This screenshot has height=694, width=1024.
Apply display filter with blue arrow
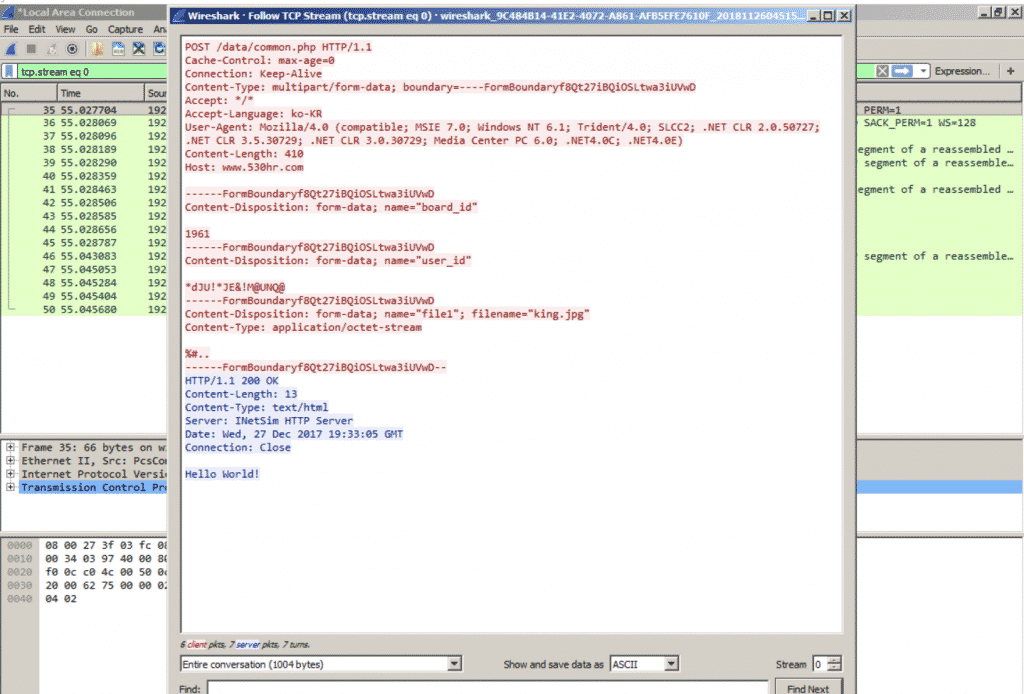point(902,71)
